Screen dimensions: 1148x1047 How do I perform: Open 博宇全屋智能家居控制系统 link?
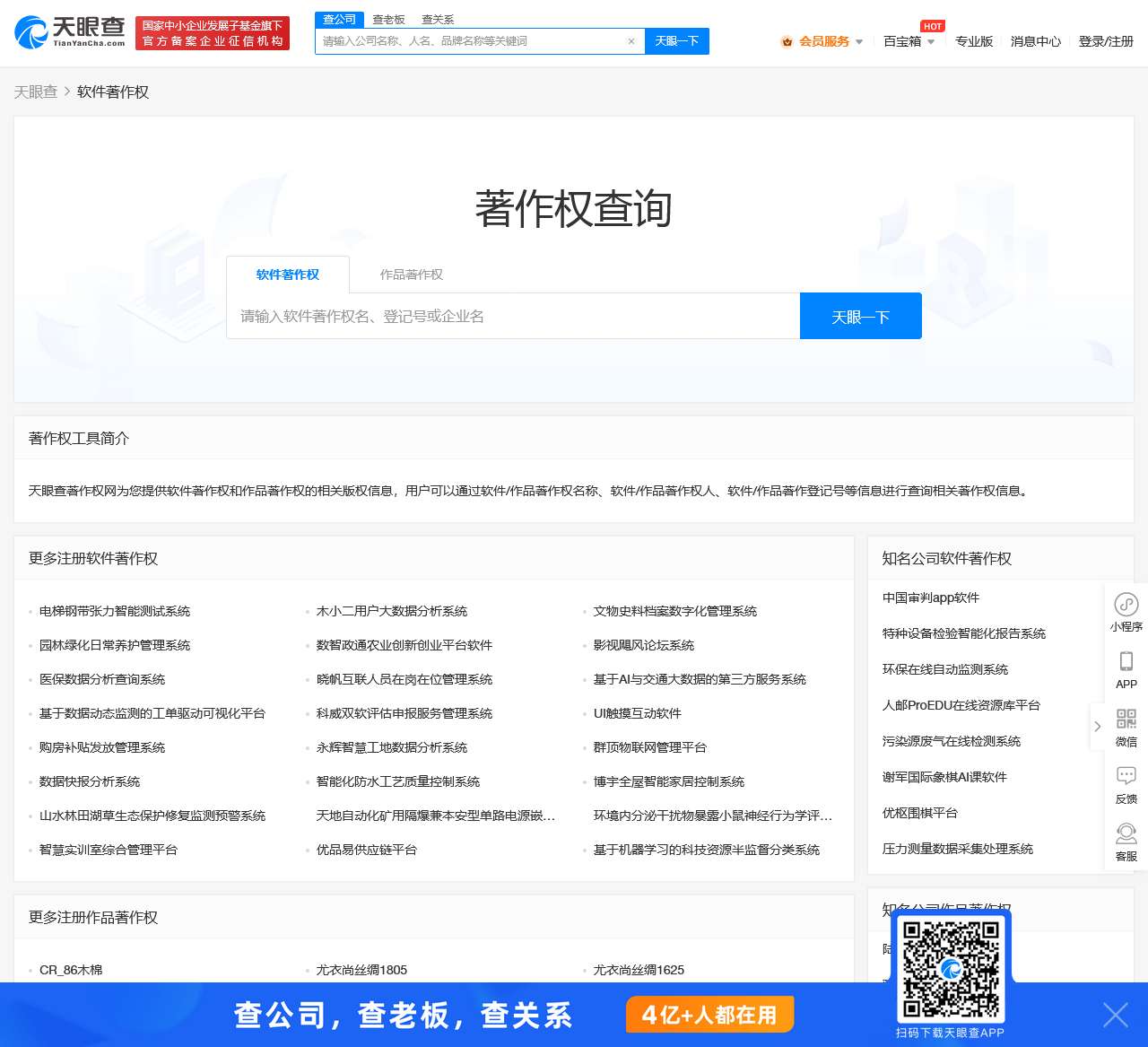point(669,781)
